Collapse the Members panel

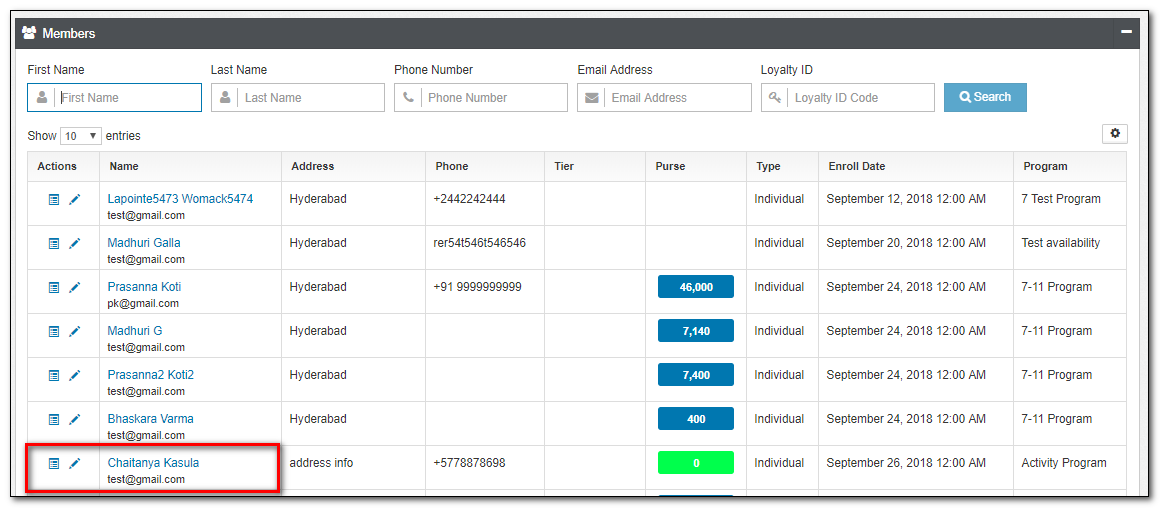[1126, 33]
